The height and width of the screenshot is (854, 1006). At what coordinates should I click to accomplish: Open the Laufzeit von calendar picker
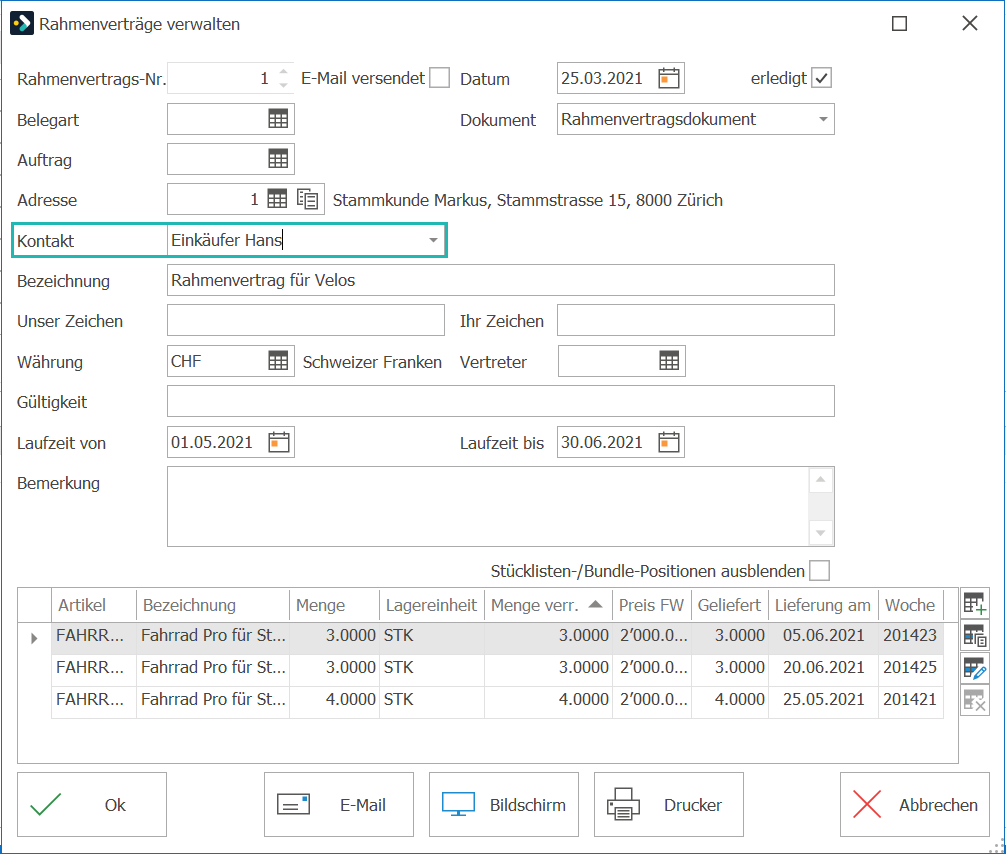pyautogui.click(x=278, y=442)
